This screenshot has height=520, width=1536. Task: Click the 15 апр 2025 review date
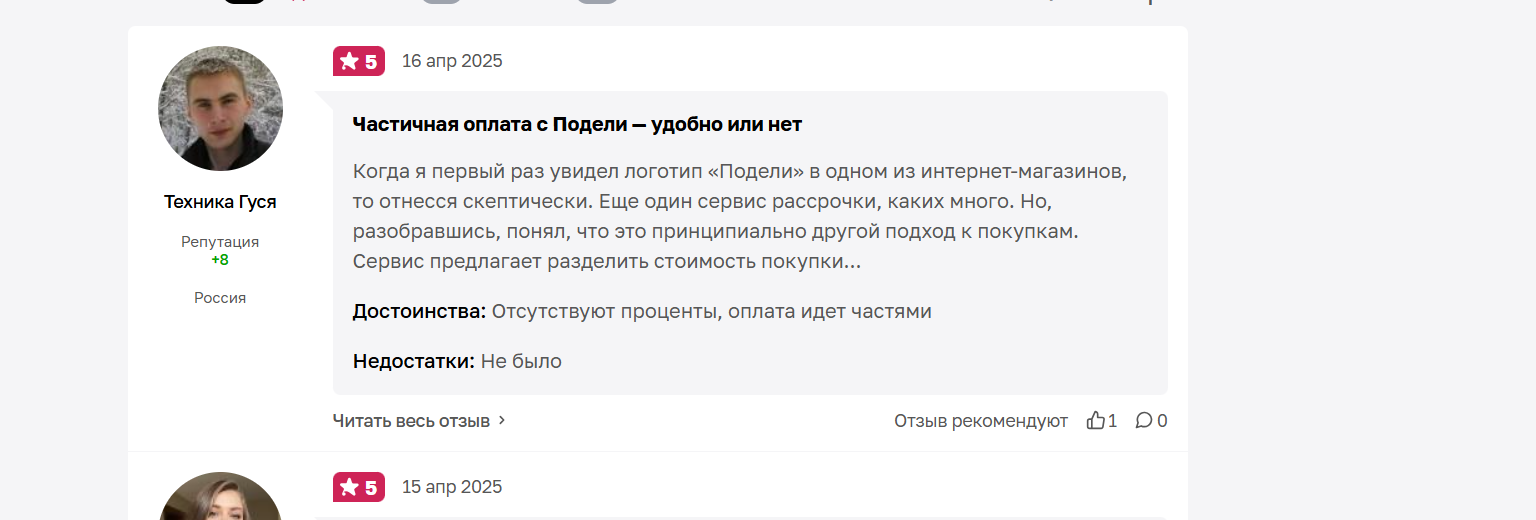tap(452, 487)
